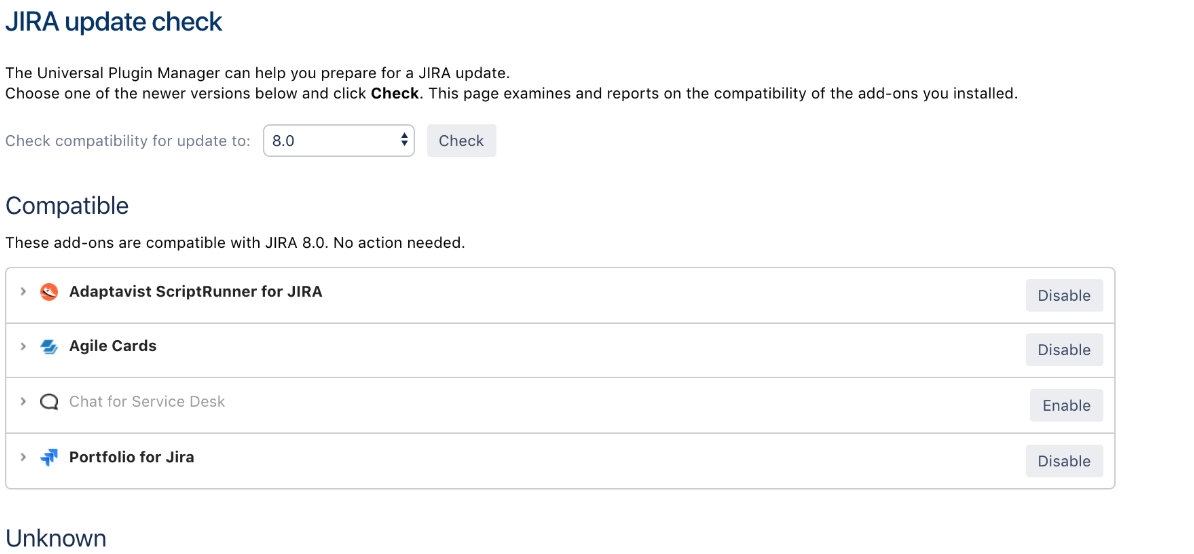
Task: Expand the Adaptavist ScriptRunner for JIRA row
Action: pyautogui.click(x=23, y=292)
